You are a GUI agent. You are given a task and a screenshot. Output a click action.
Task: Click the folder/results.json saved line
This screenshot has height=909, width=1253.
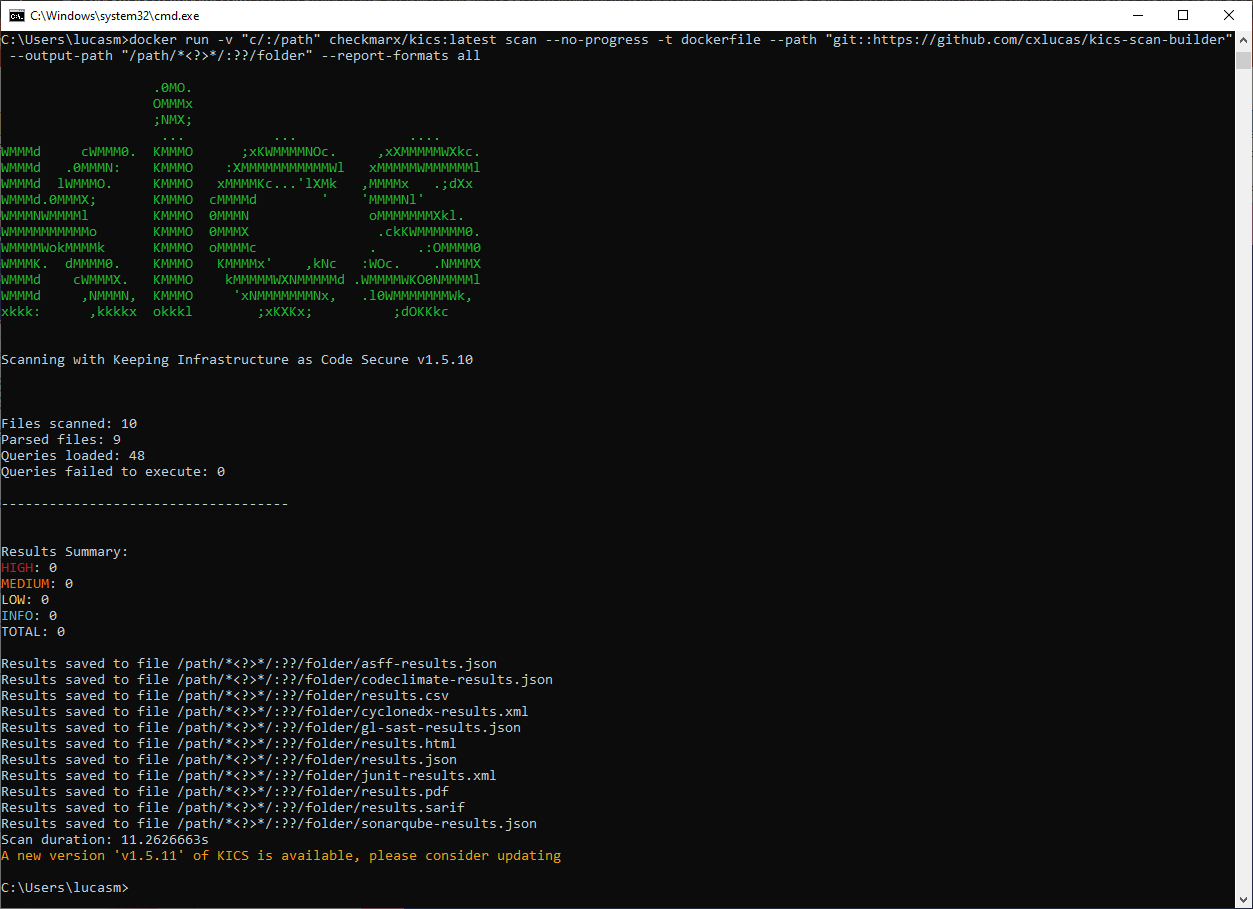(229, 760)
